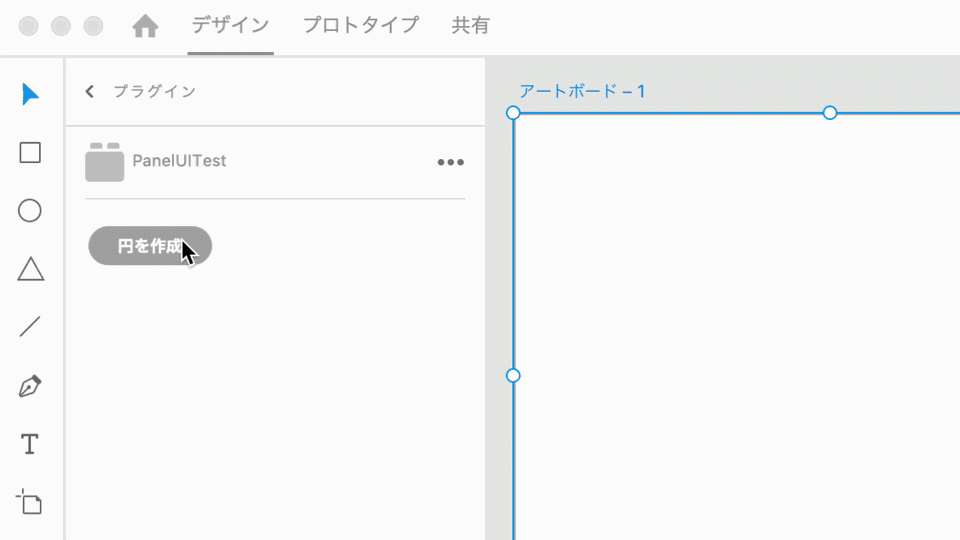Click the プラグイン panel title
This screenshot has width=960, height=540.
155,91
